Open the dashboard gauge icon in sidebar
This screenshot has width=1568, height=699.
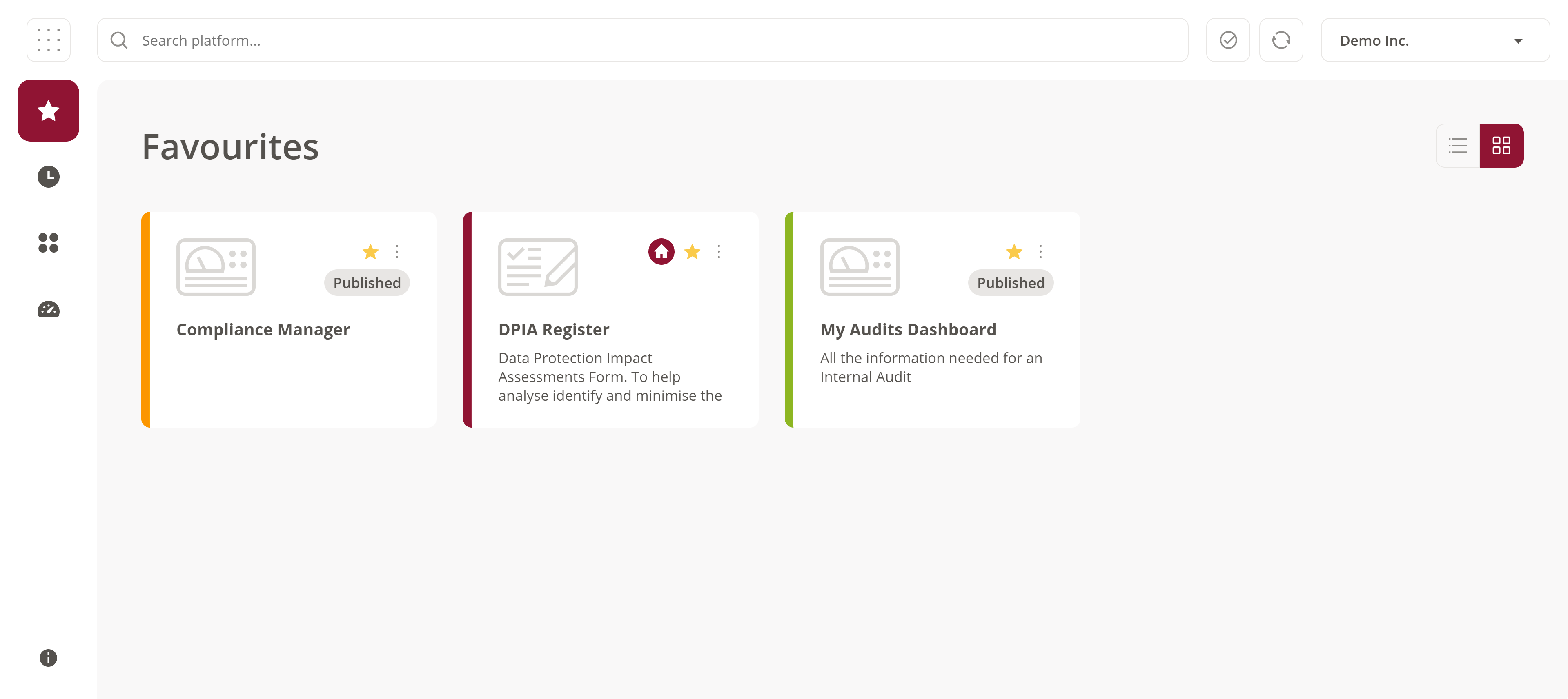coord(49,309)
